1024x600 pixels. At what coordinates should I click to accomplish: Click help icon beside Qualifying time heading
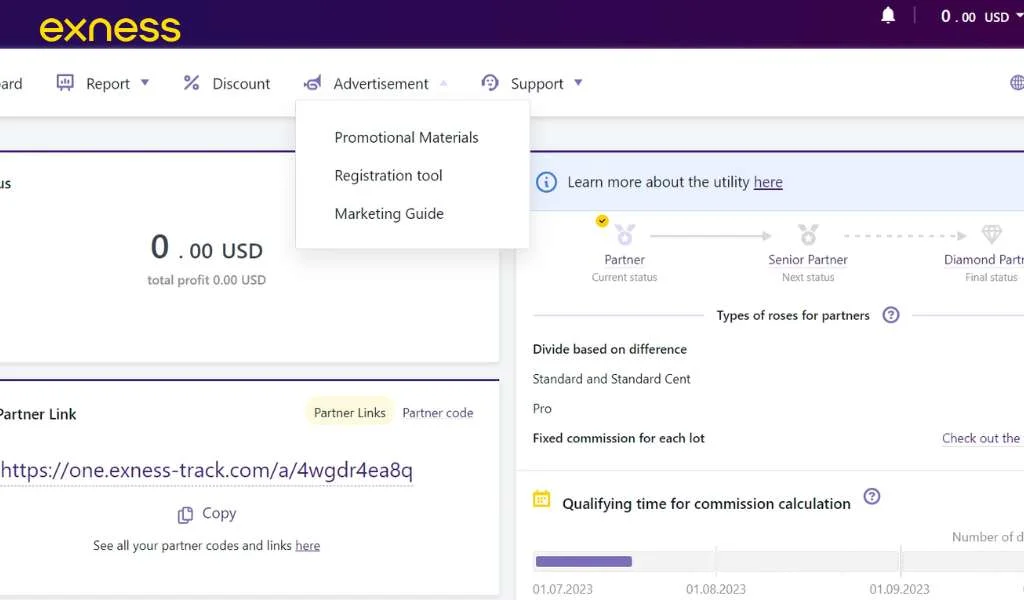tap(872, 497)
